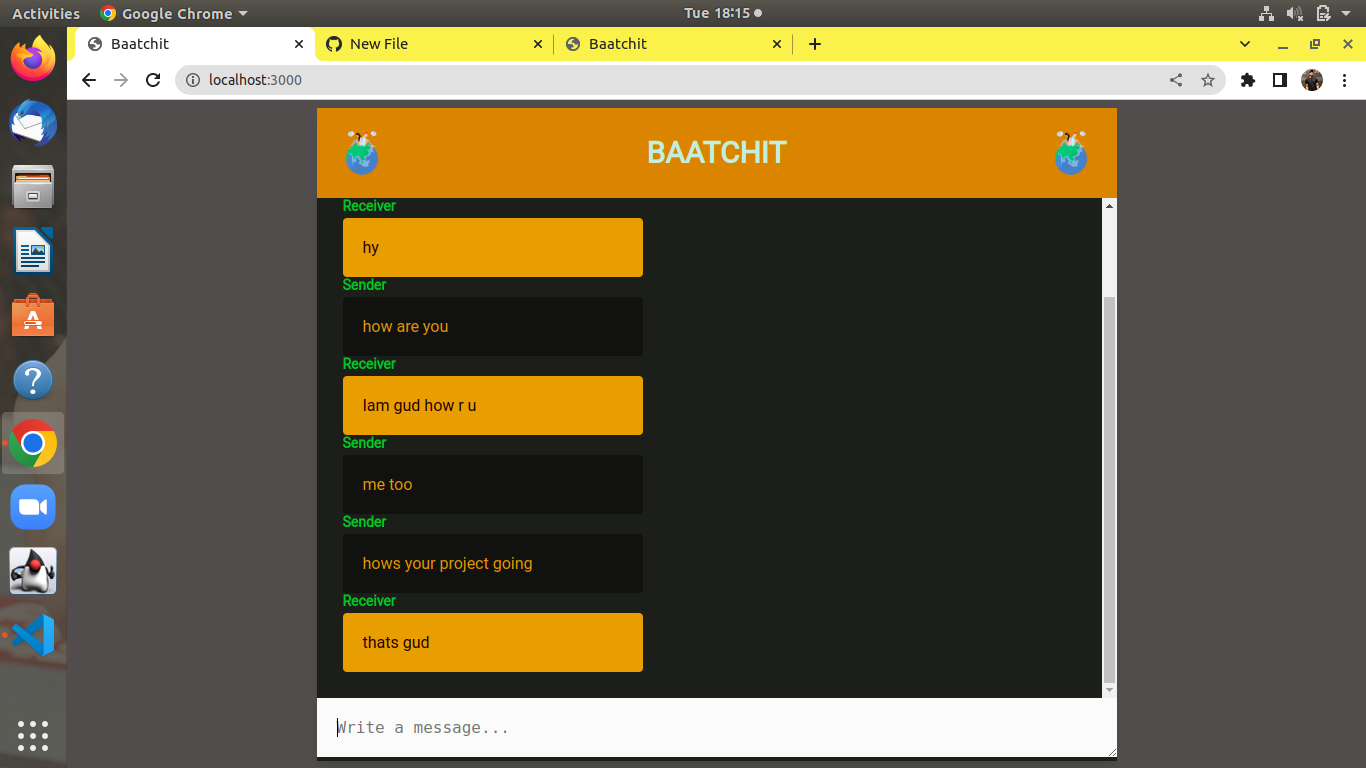Open Chrome's three-dot menu
The height and width of the screenshot is (768, 1366).
pos(1345,80)
